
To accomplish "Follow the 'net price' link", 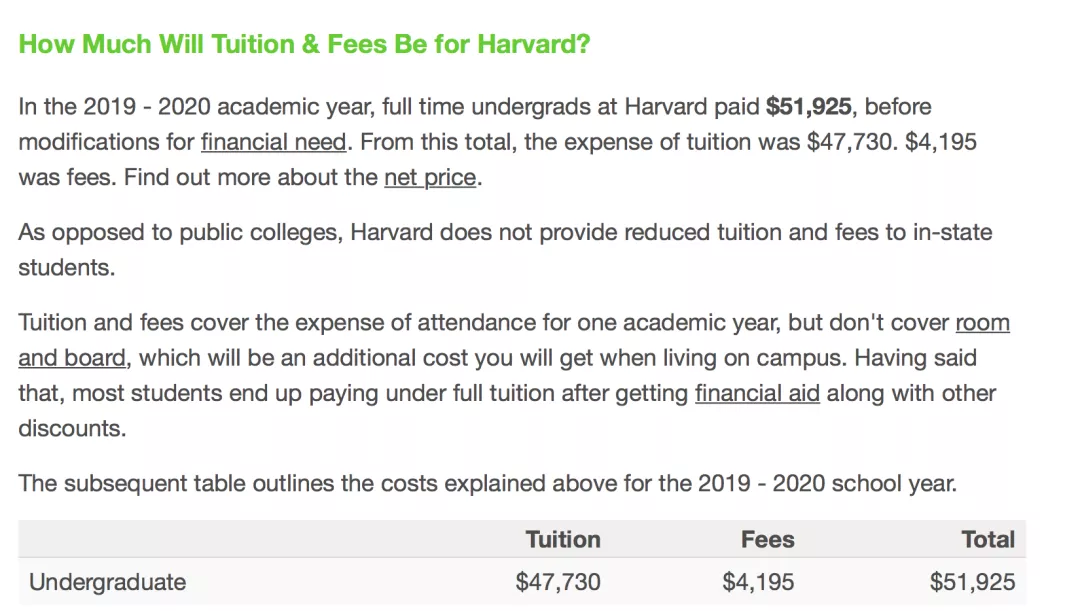I will tap(431, 178).
